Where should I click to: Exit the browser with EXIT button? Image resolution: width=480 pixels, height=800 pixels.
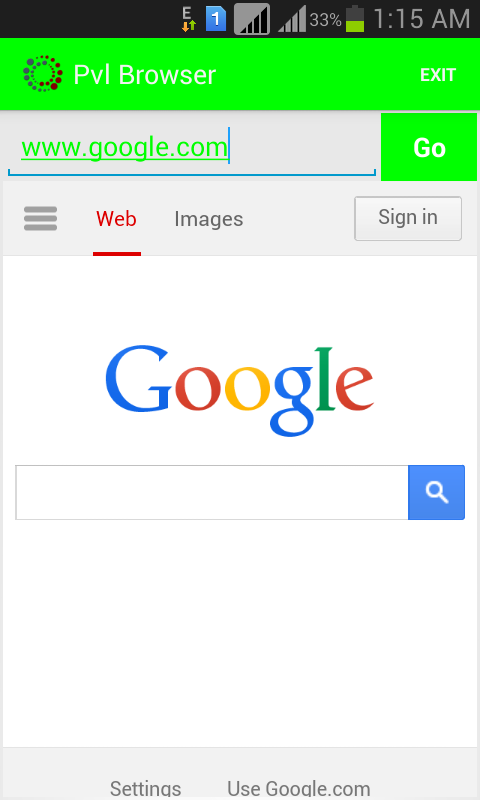[x=438, y=75]
